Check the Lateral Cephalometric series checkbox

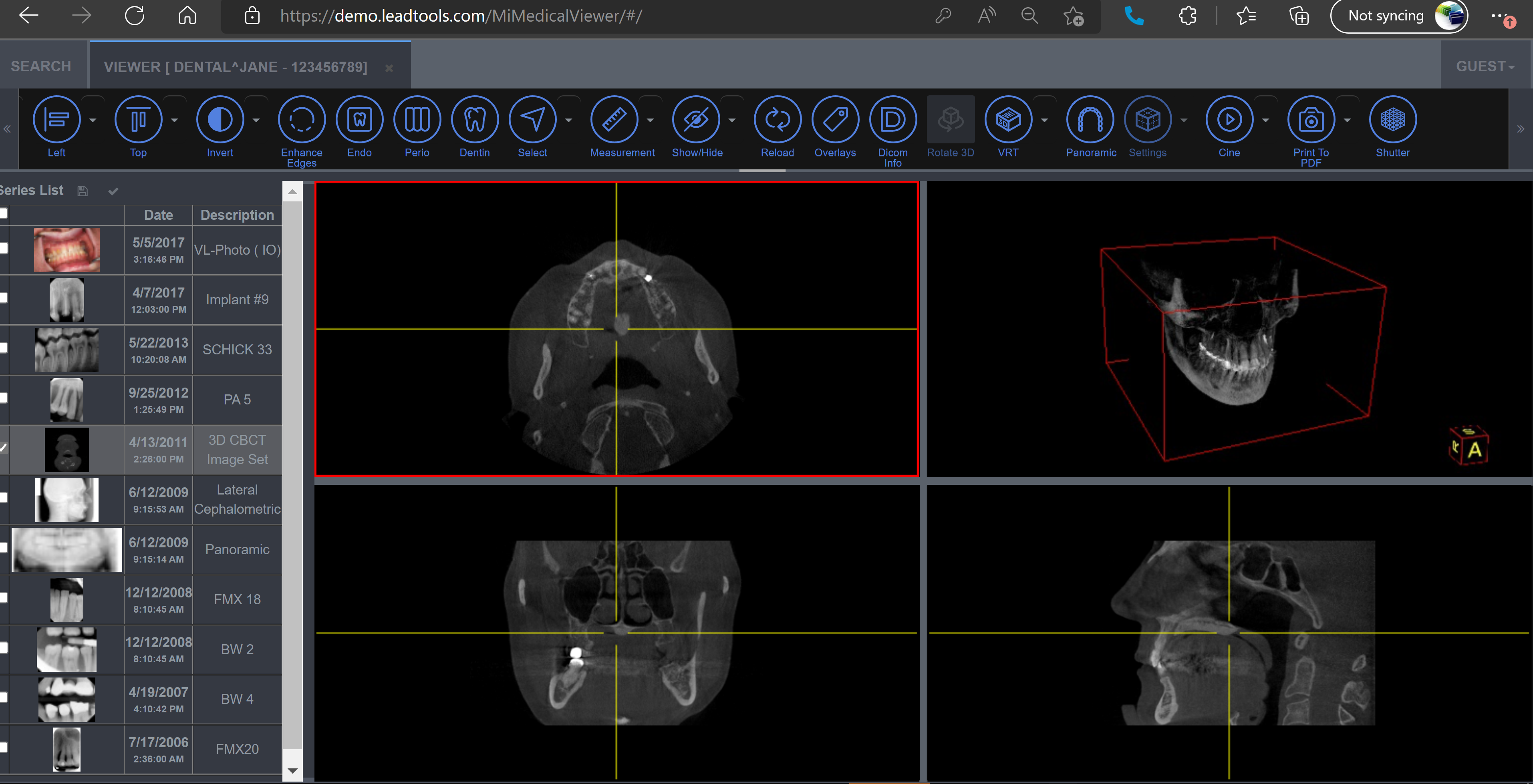coord(3,498)
